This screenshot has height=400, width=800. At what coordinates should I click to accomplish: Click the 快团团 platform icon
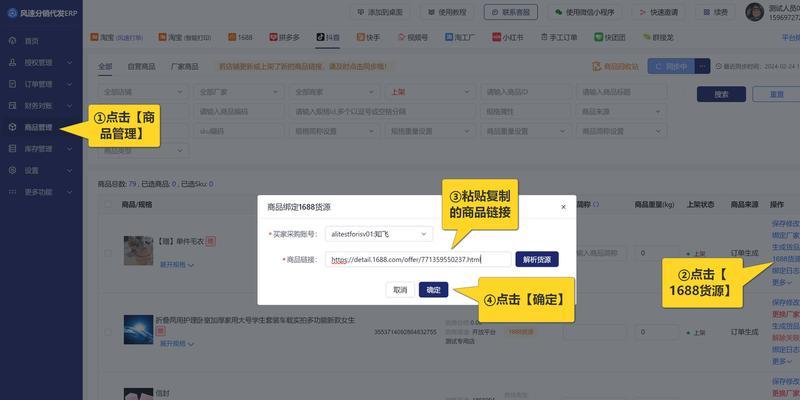(598, 37)
